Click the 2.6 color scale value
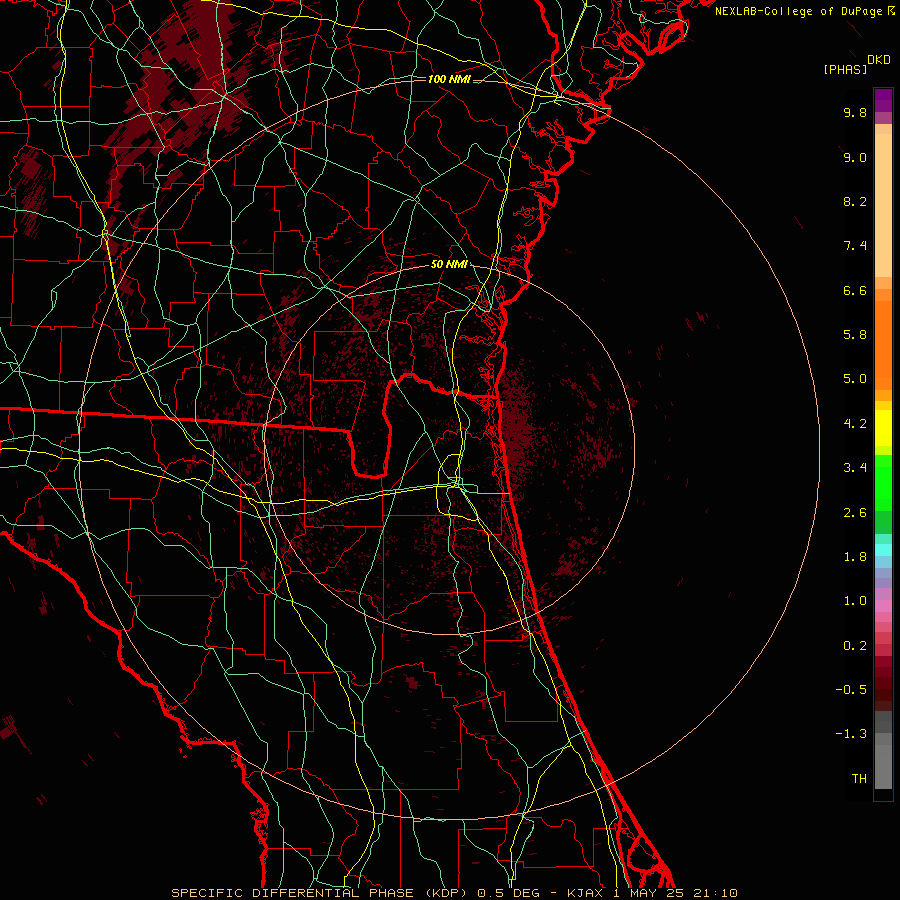This screenshot has width=900, height=900. click(x=855, y=513)
